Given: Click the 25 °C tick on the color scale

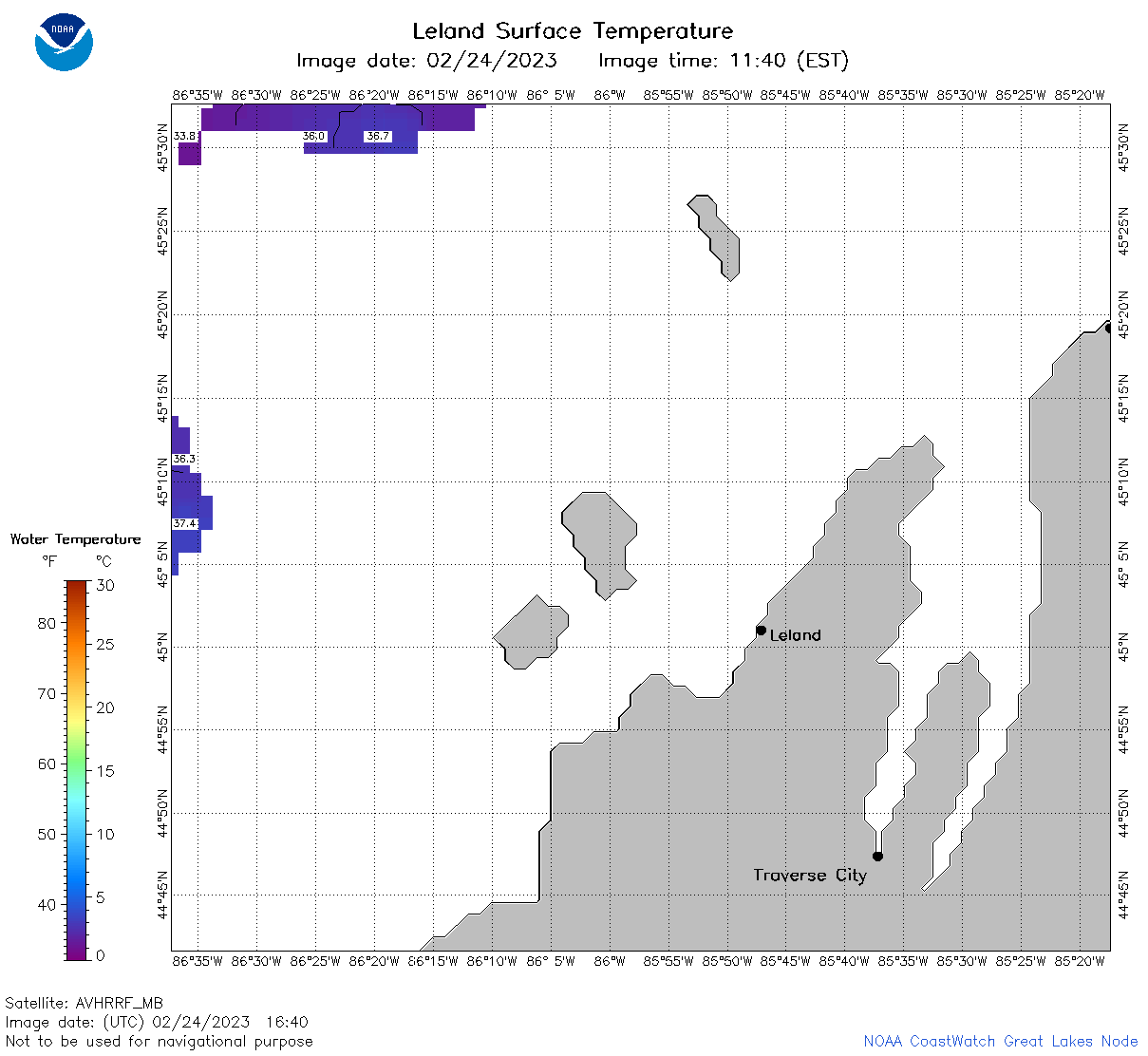Looking at the screenshot, I should (105, 645).
